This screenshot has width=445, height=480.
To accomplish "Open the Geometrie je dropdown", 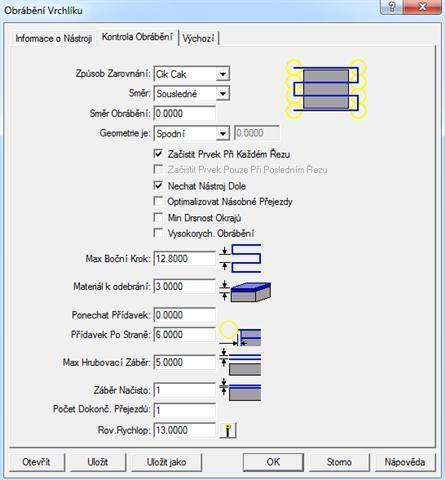I will 222,134.
